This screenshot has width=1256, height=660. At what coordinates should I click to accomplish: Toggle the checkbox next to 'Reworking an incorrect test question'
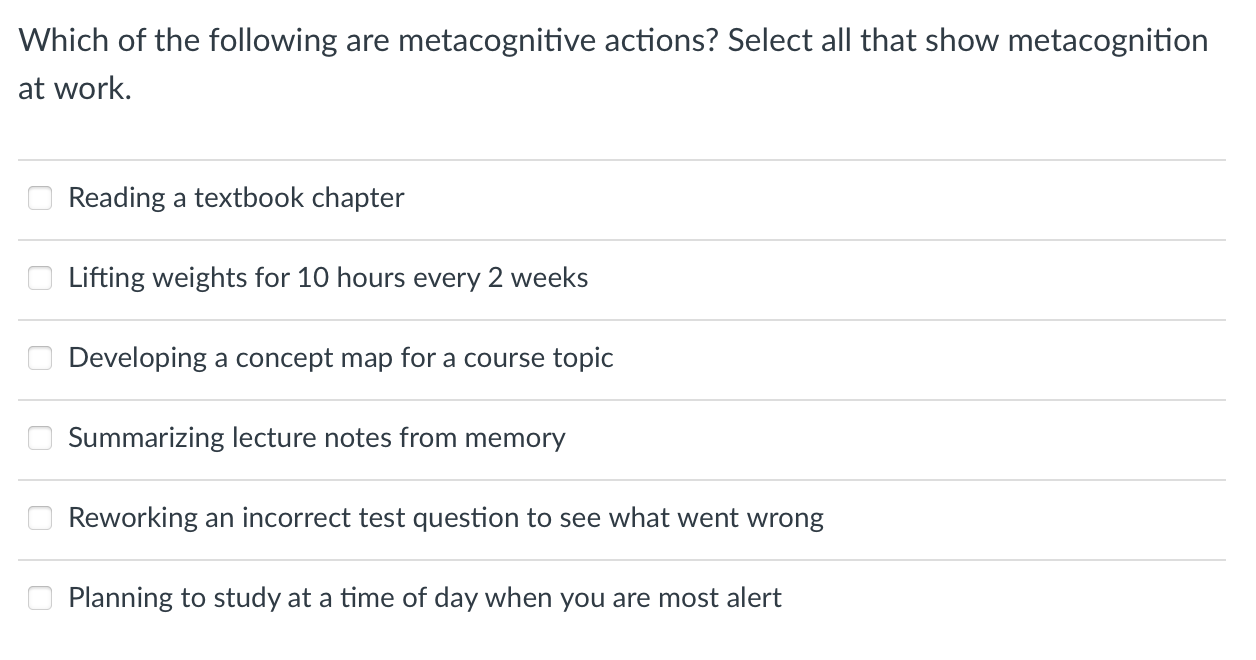tap(39, 518)
